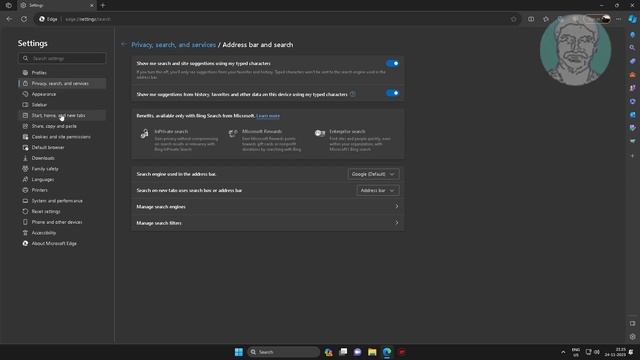640x360 pixels.
Task: Click the Languages icon in sidebar
Action: coord(25,179)
